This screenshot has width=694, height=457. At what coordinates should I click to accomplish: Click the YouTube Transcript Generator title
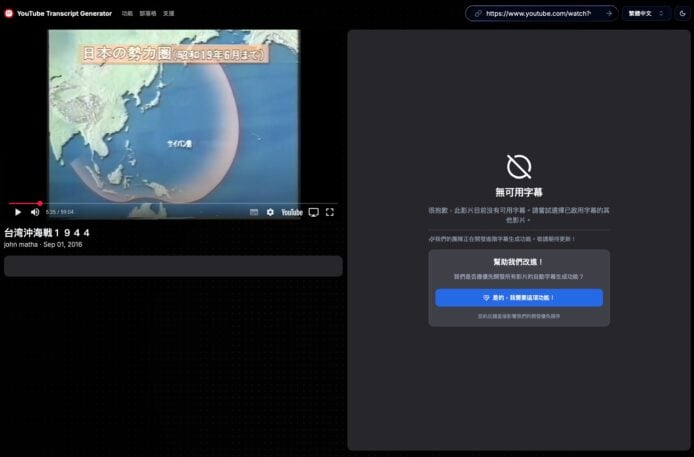coord(64,14)
